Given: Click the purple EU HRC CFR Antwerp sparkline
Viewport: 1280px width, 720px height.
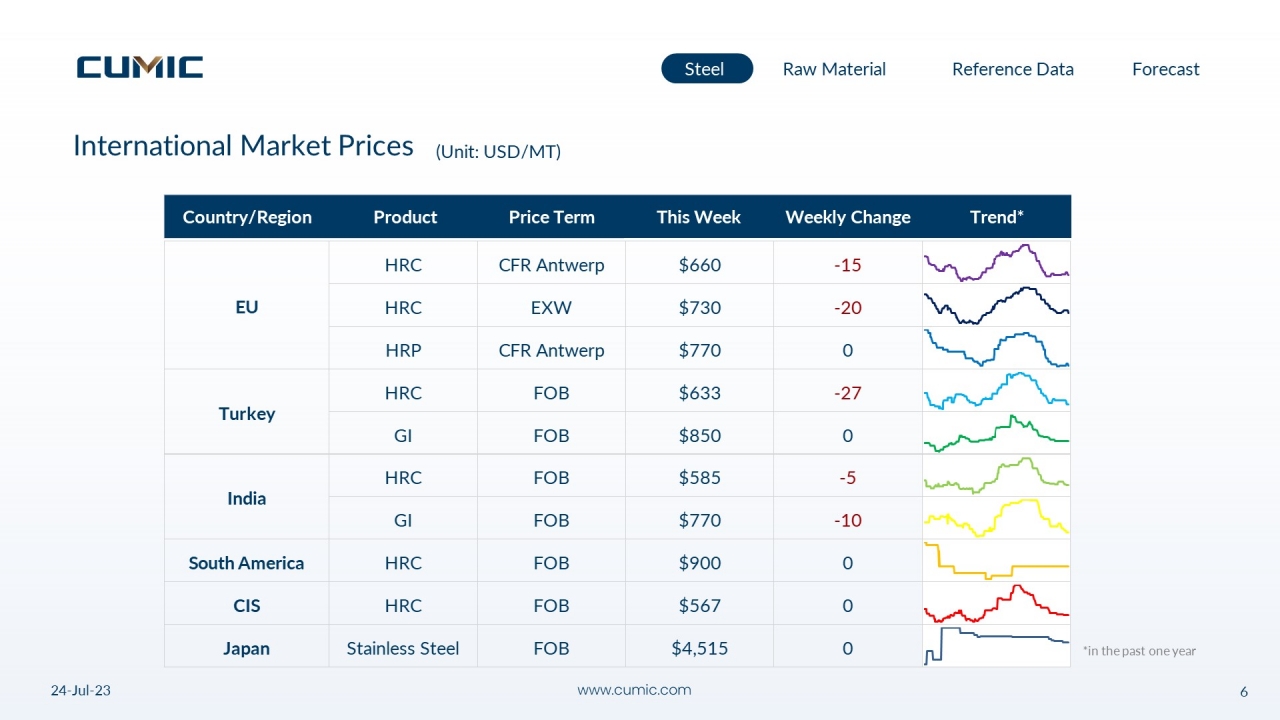Looking at the screenshot, I should (x=997, y=263).
